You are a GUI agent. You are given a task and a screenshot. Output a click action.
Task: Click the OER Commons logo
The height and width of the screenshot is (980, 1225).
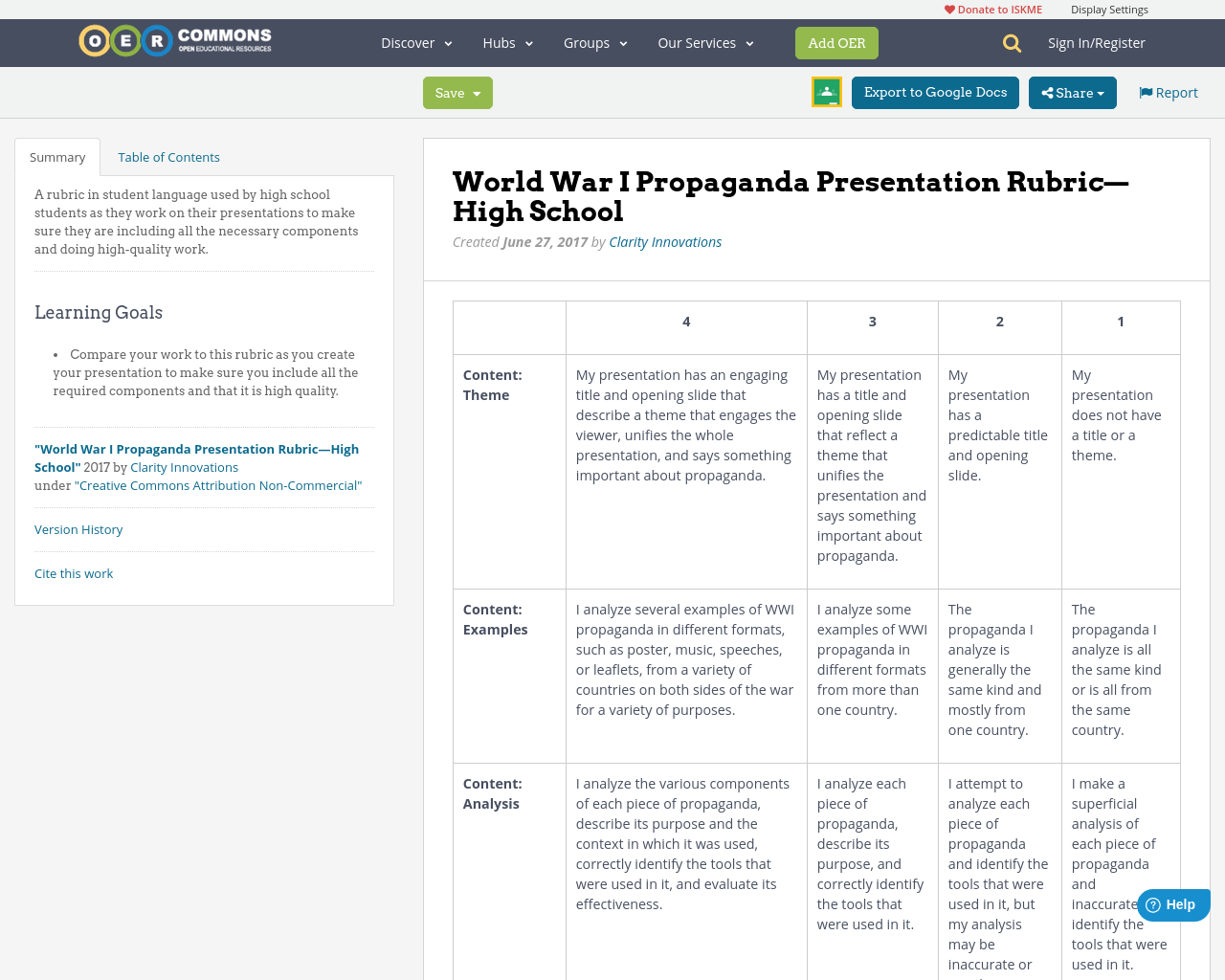(175, 41)
